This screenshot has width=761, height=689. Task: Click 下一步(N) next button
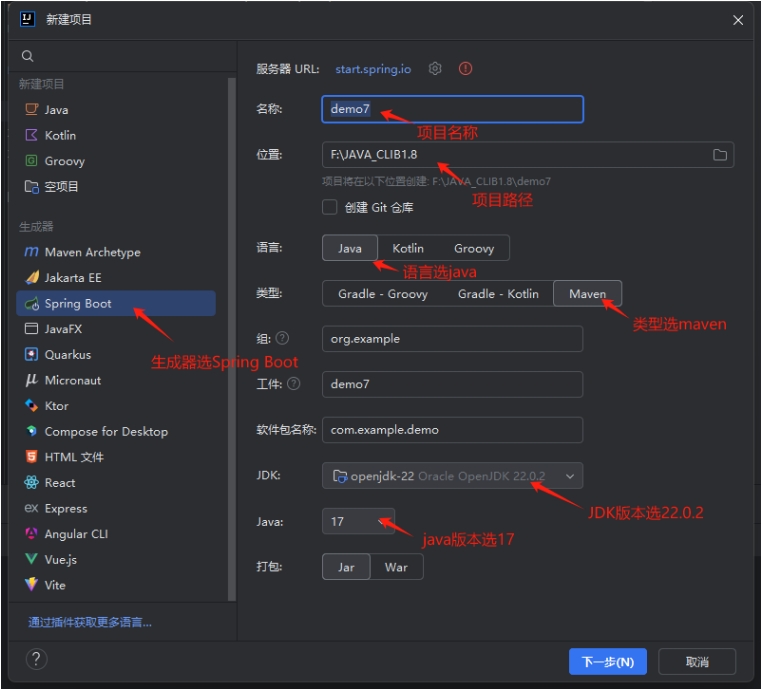[x=608, y=662]
